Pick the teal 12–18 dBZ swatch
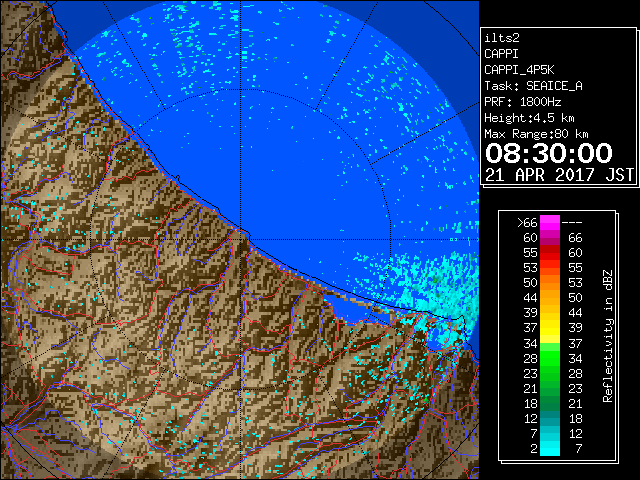 pyautogui.click(x=550, y=418)
